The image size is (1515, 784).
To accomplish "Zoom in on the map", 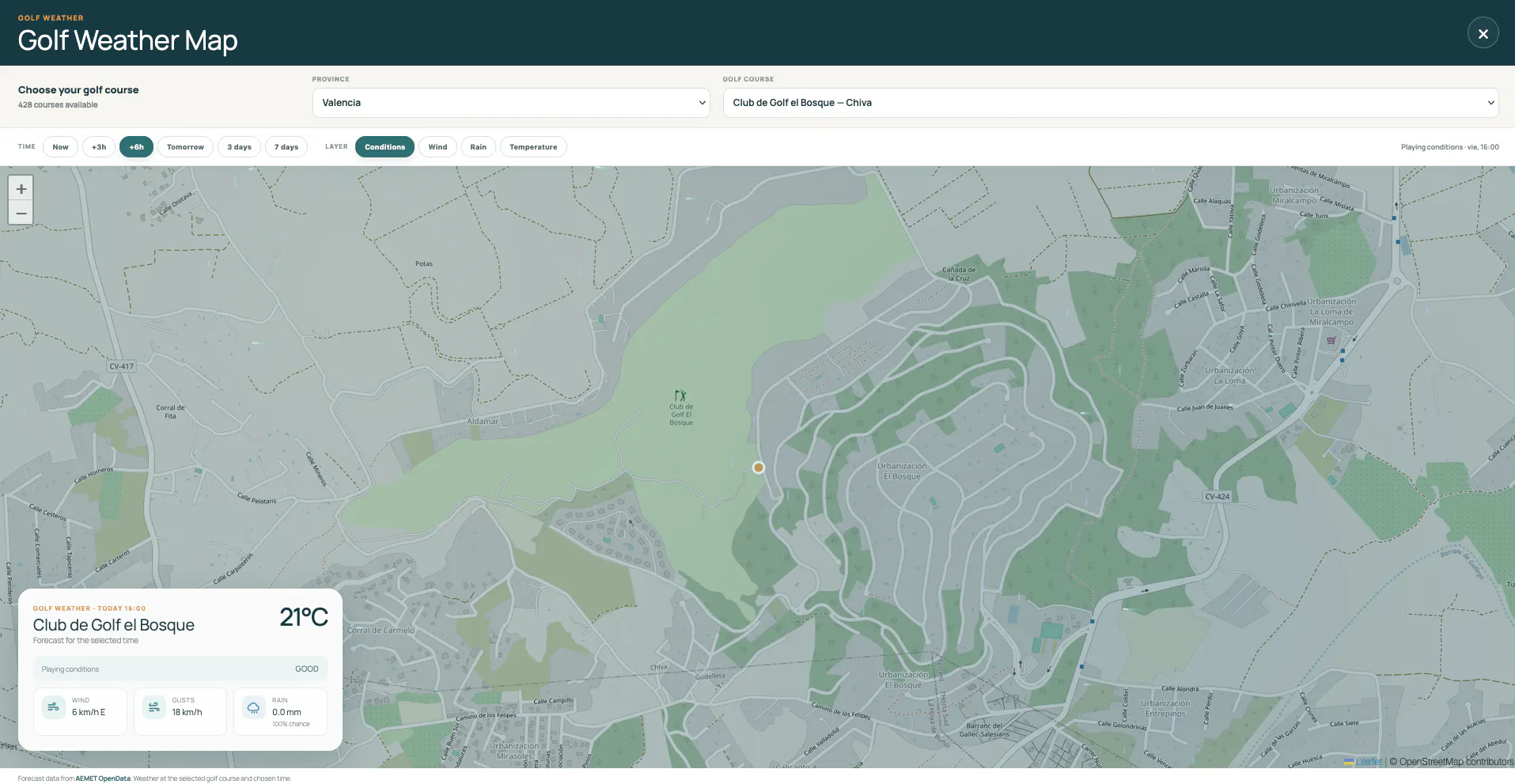I will [21, 188].
